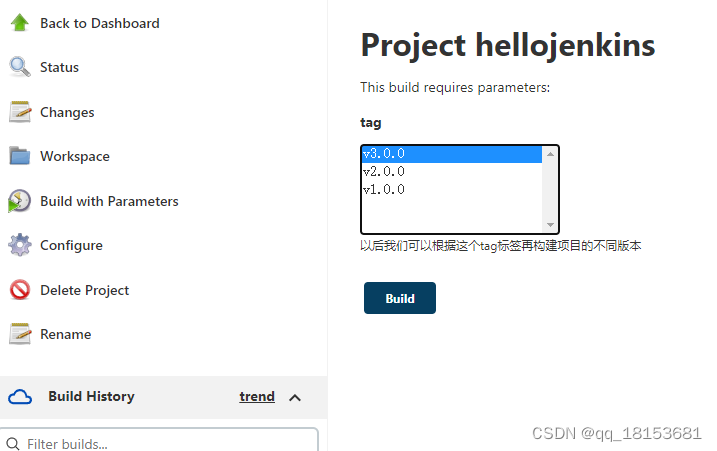Open the Workspace menu item
Screen dimensions: 717x451
75,156
